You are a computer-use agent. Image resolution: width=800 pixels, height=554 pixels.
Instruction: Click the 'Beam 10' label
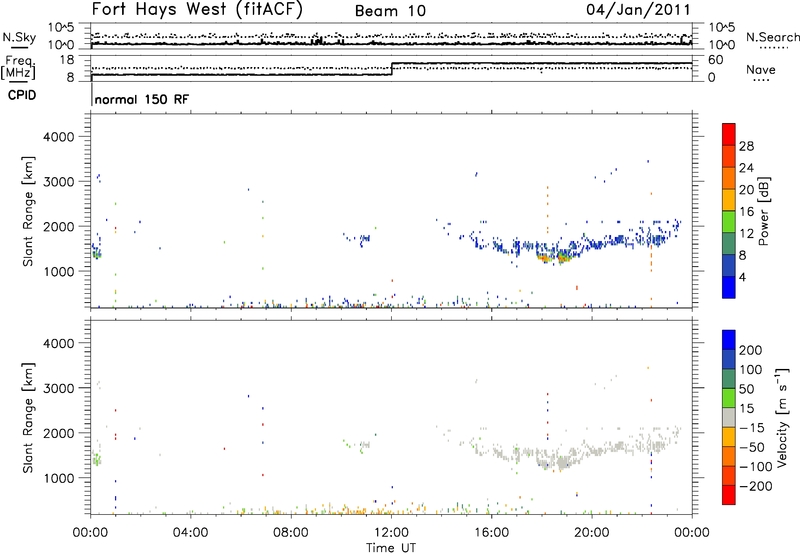(x=390, y=11)
